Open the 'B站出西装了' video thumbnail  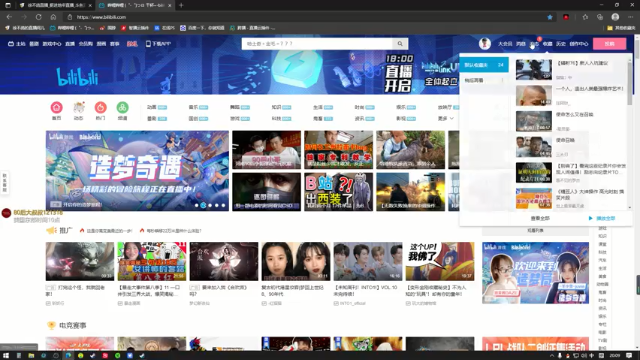click(x=338, y=192)
